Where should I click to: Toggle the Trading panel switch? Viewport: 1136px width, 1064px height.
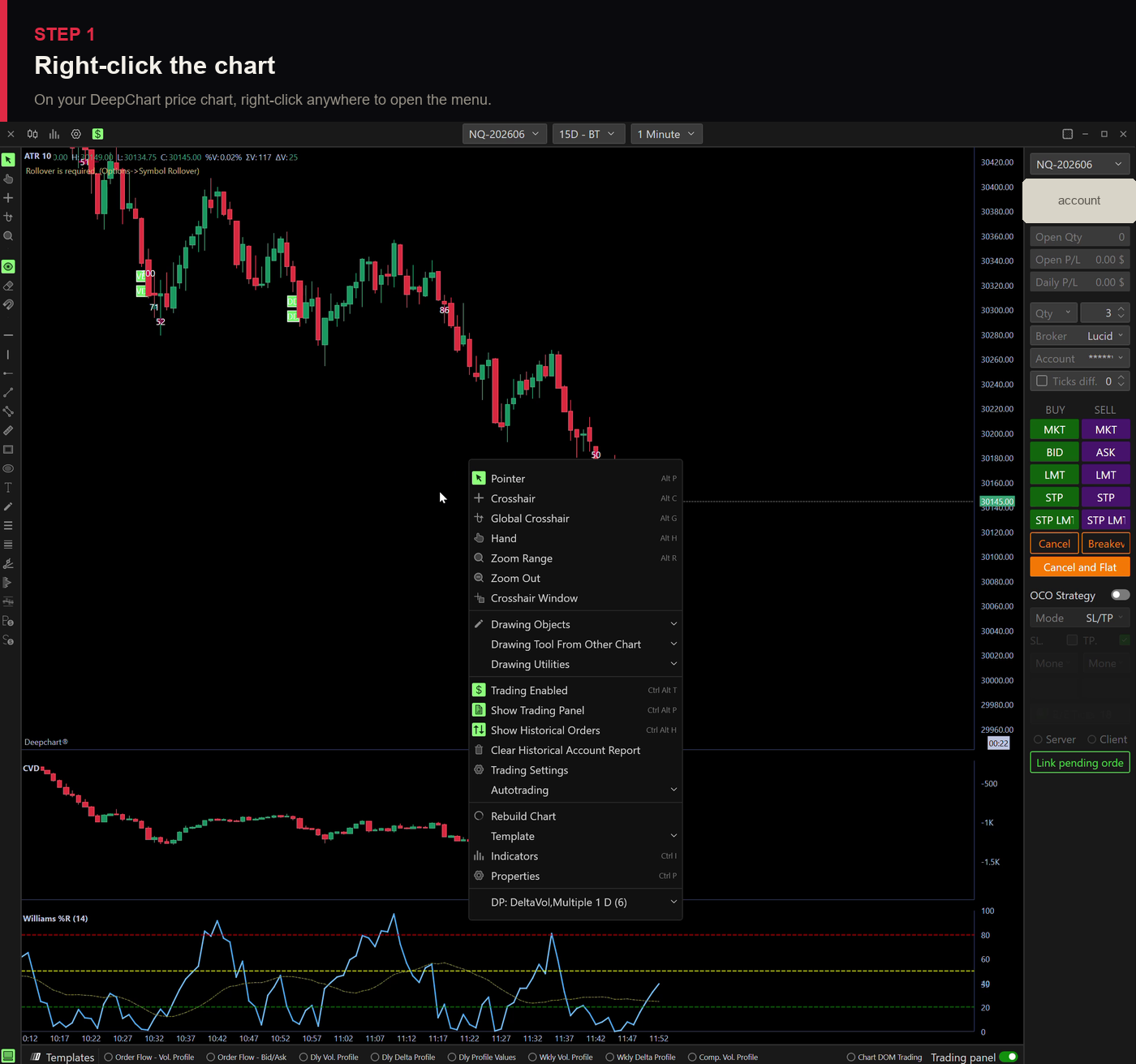point(1009,1057)
